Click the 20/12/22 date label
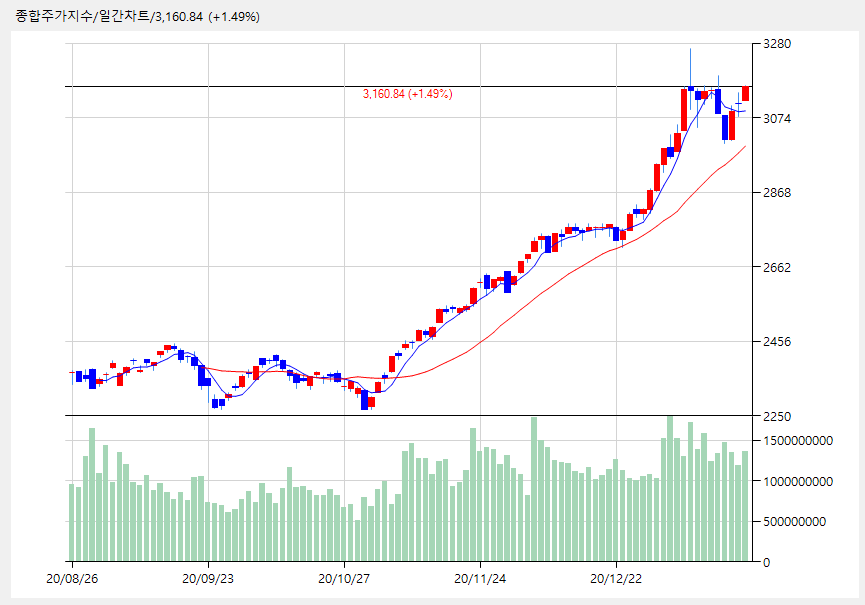865x605 pixels. [616, 579]
